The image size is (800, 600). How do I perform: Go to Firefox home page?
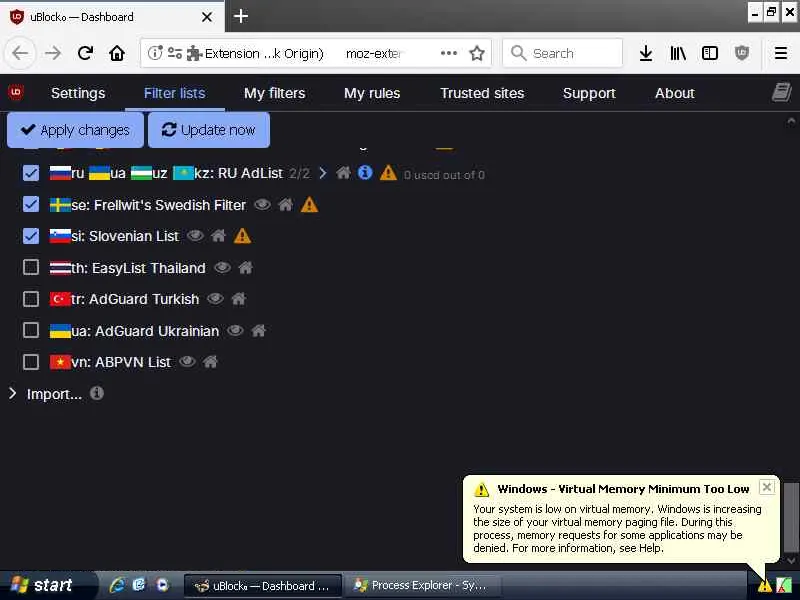(117, 53)
